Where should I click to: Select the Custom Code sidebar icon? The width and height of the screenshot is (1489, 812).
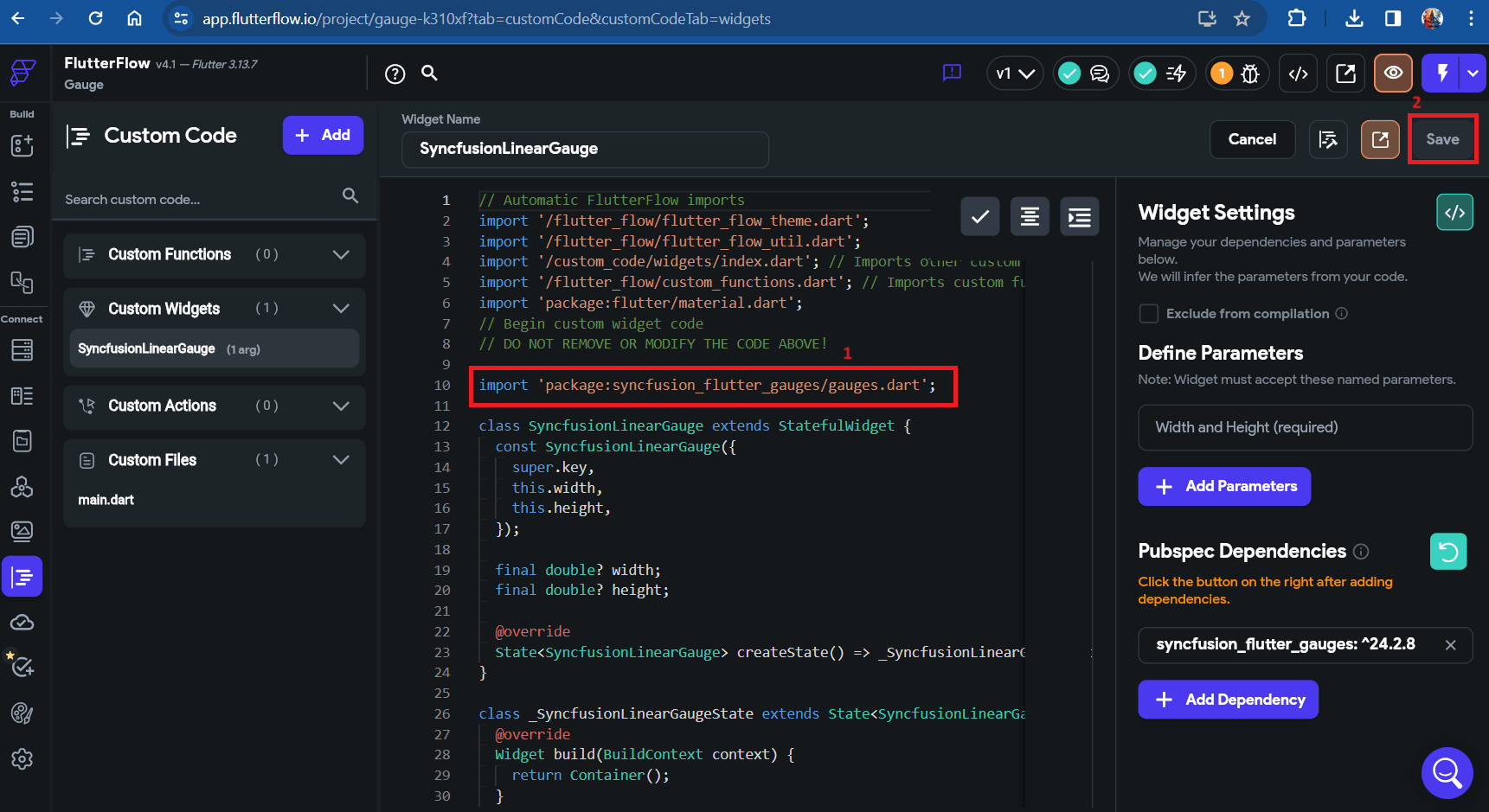click(x=22, y=577)
